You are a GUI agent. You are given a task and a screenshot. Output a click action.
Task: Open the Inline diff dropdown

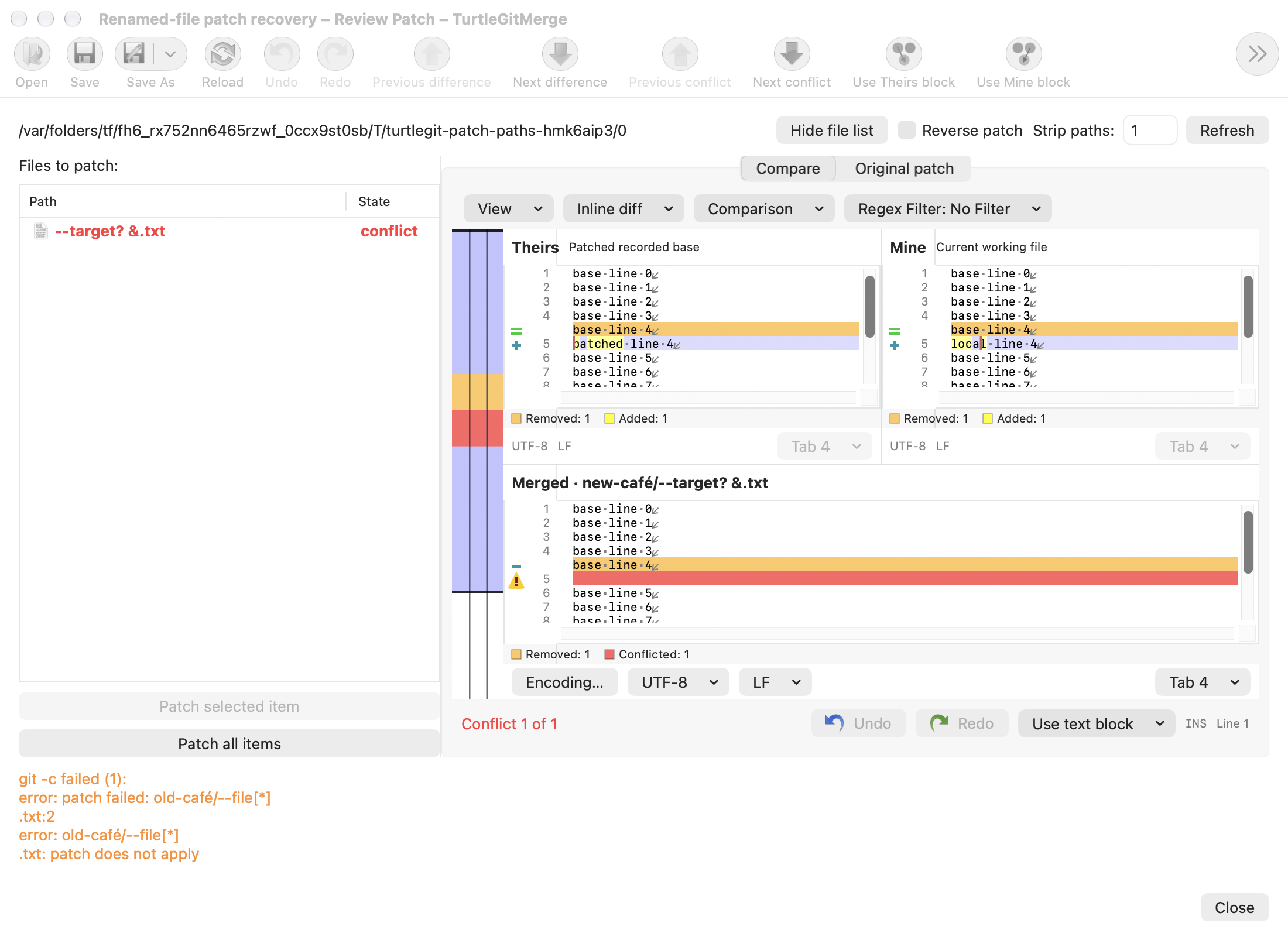pos(624,209)
